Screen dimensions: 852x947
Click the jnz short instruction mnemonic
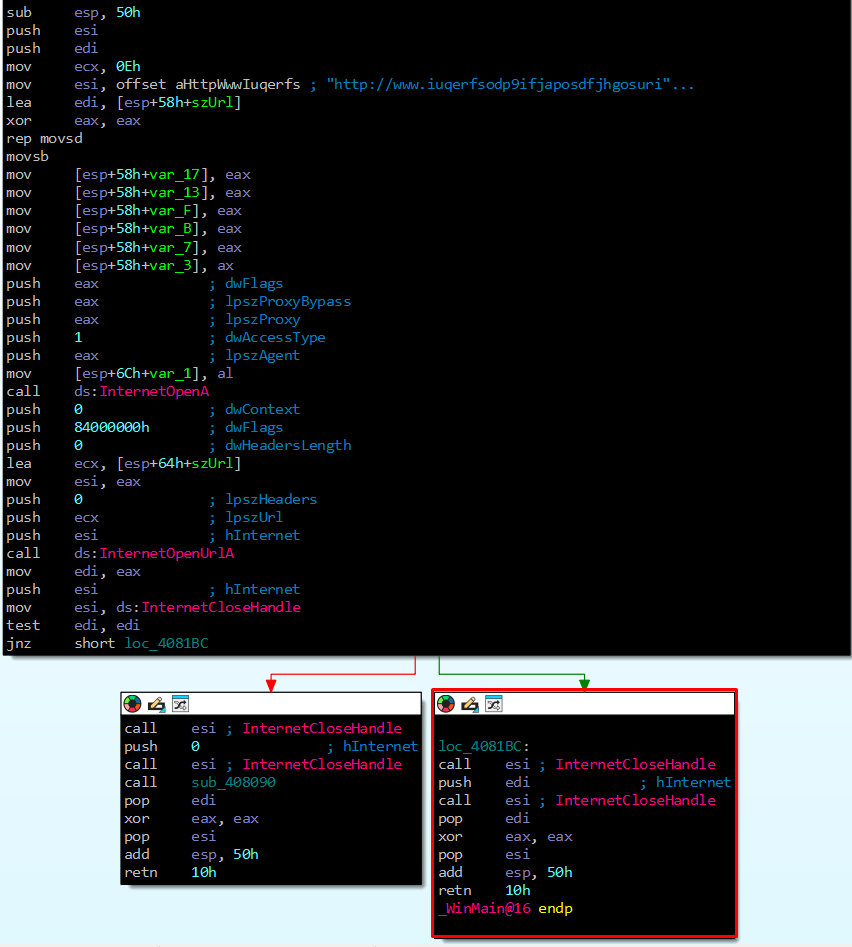[x=19, y=643]
